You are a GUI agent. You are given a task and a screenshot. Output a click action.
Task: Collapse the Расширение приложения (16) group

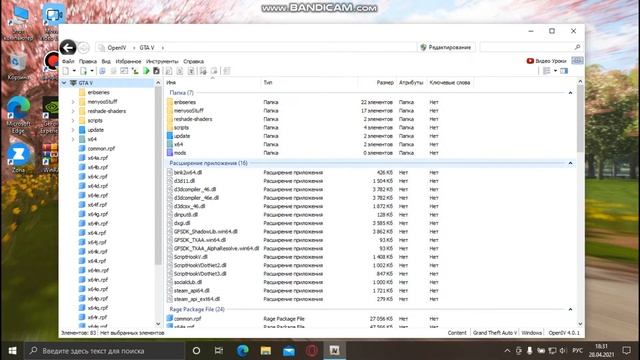570,163
